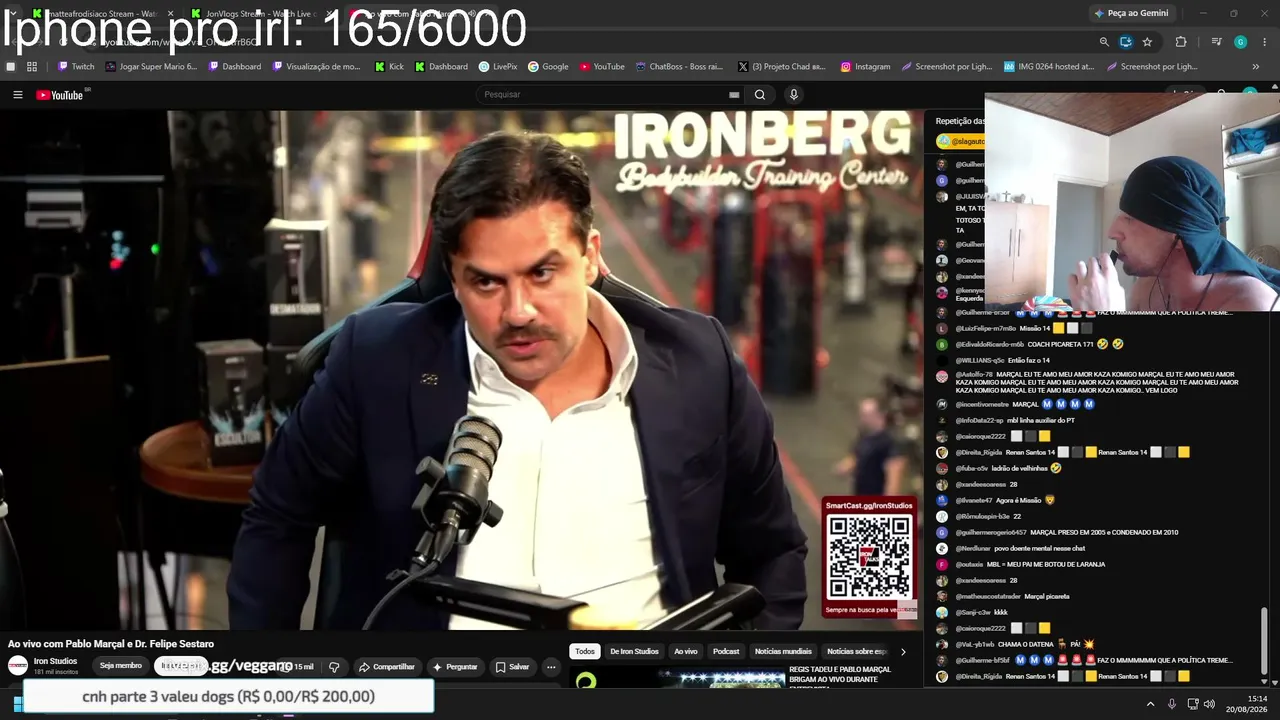
Task: Share the video with Compartilhar
Action: pos(387,667)
